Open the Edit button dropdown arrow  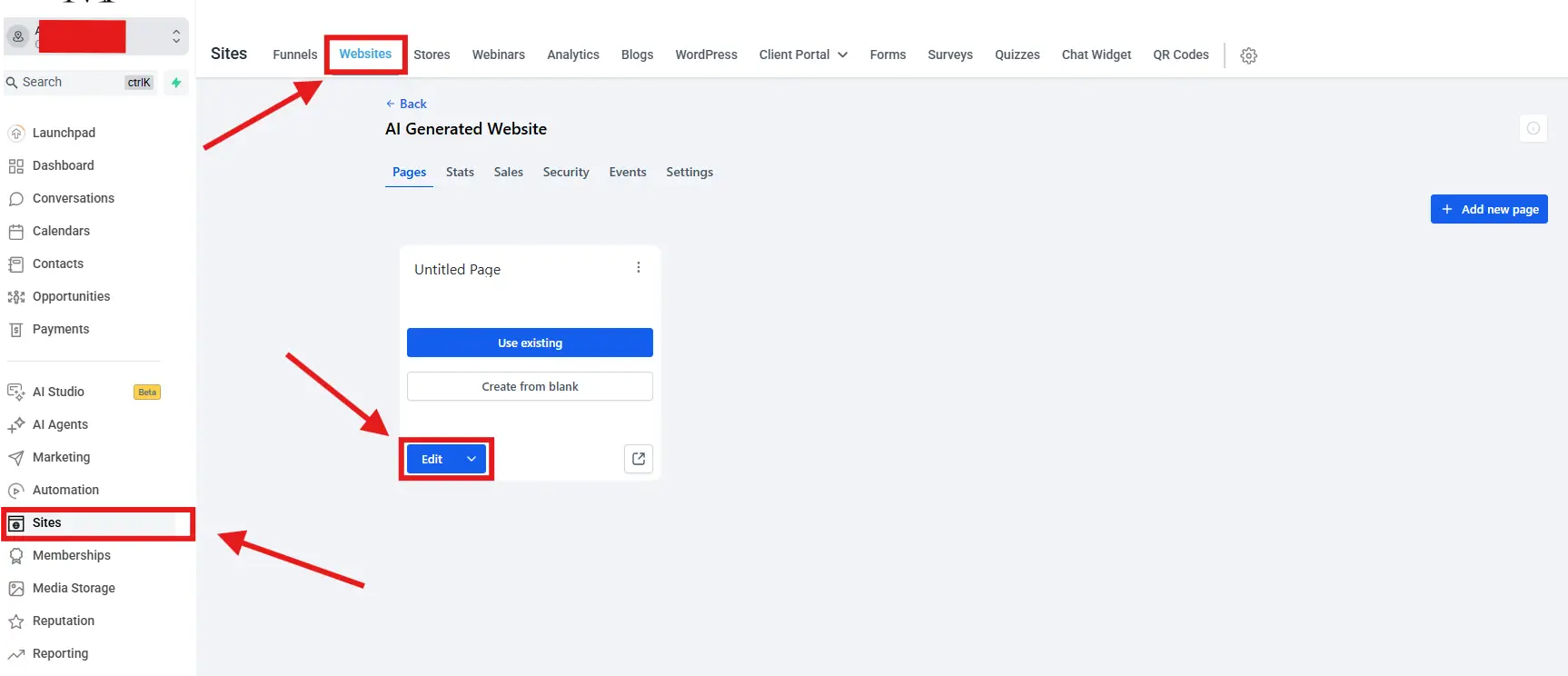[x=471, y=459]
